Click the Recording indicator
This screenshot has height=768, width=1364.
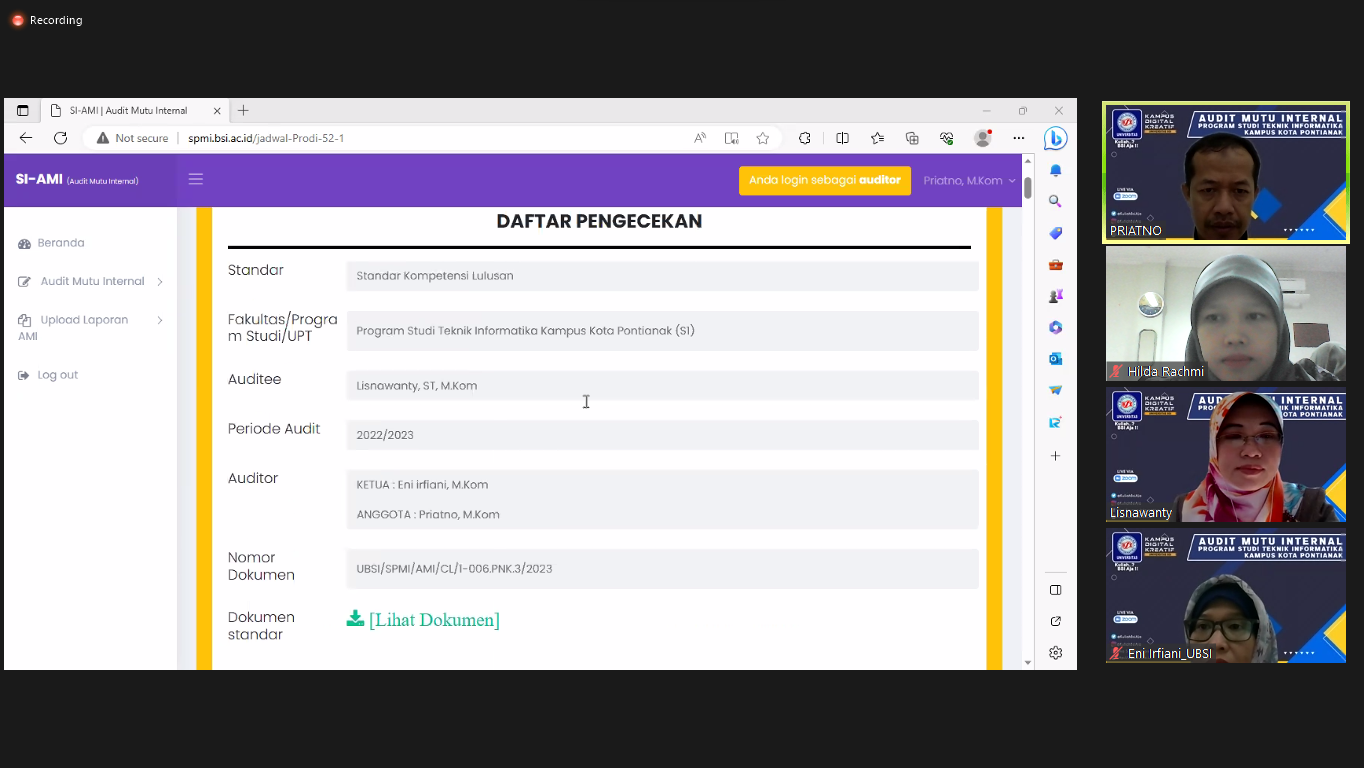47,20
